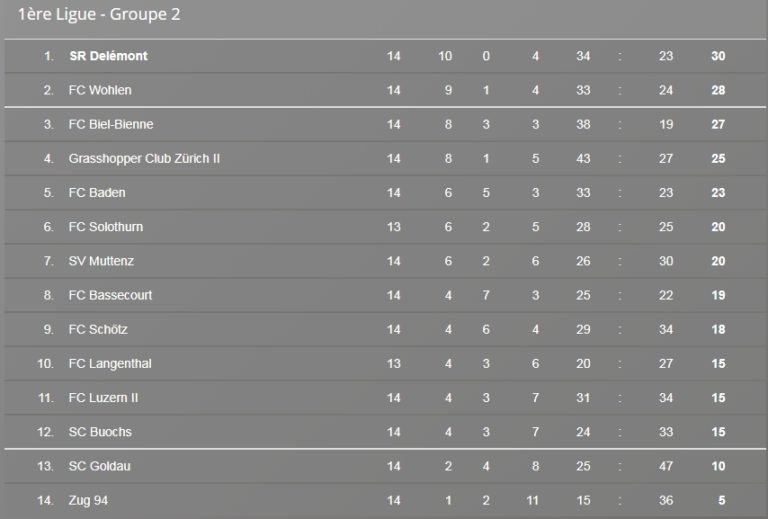Click on Zug 94 team name
Screen dimensions: 768x519
(88, 500)
